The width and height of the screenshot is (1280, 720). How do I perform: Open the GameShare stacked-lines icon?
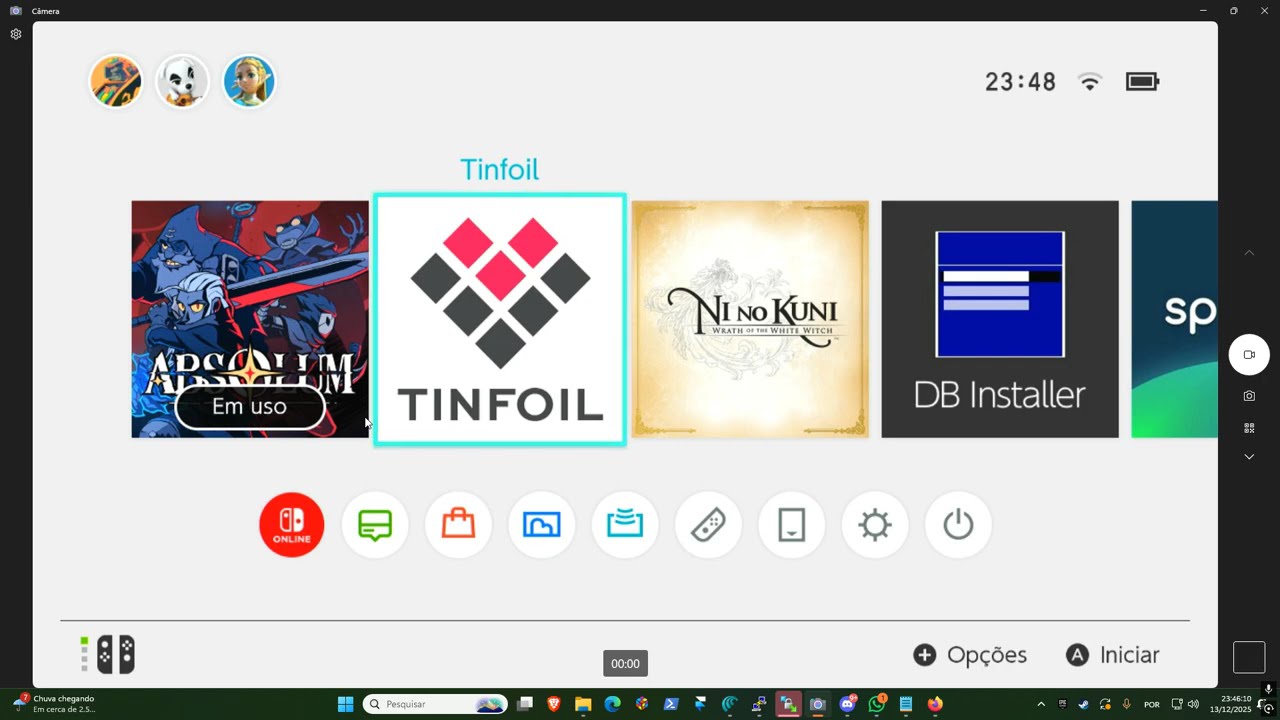(x=625, y=524)
